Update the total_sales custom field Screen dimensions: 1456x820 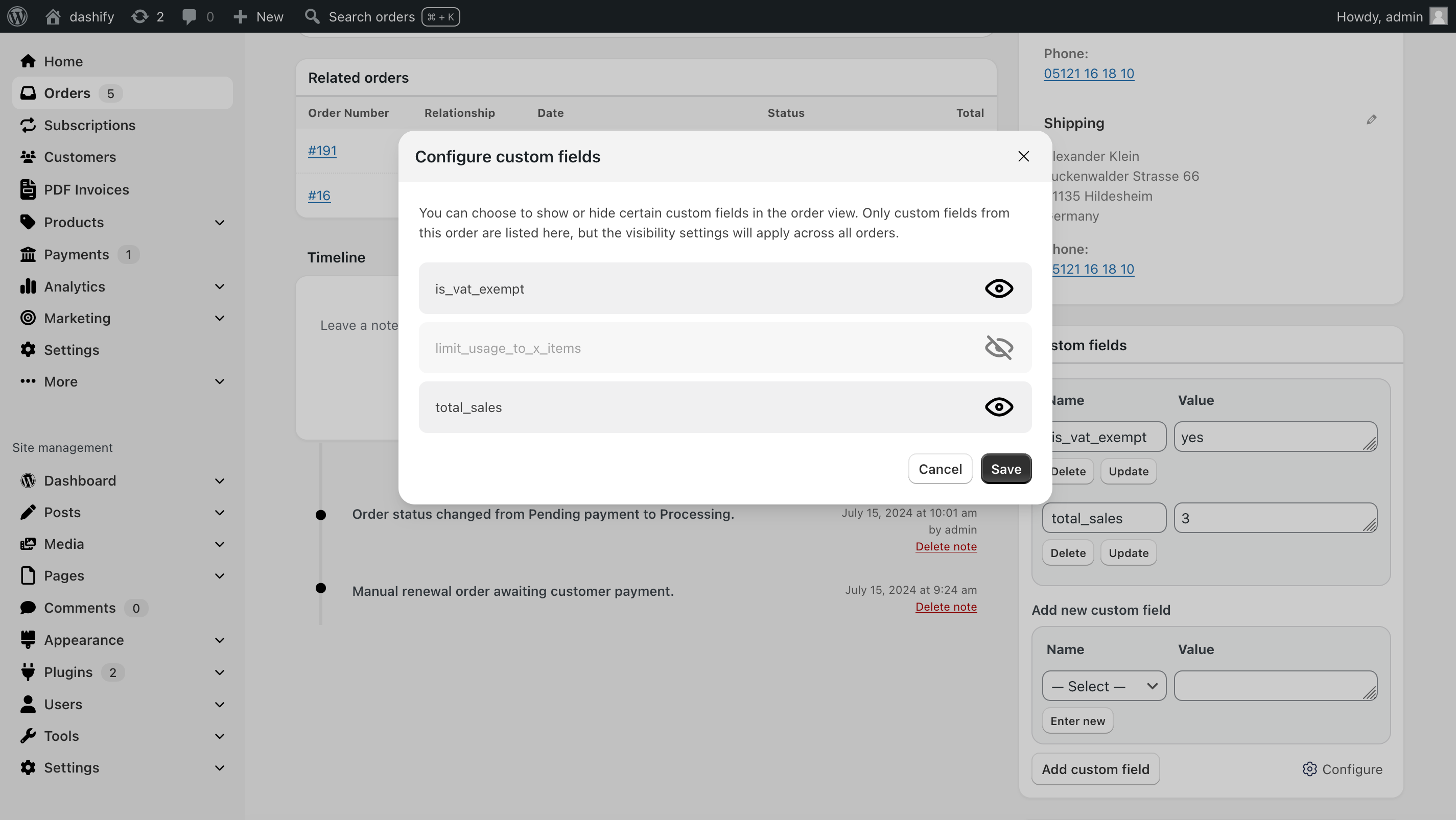(x=1128, y=553)
